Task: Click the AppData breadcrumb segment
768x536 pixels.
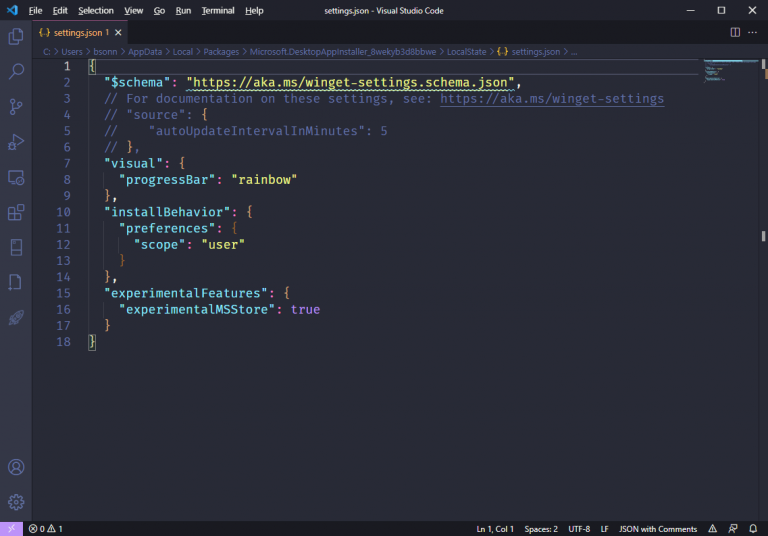Action: tap(145, 51)
